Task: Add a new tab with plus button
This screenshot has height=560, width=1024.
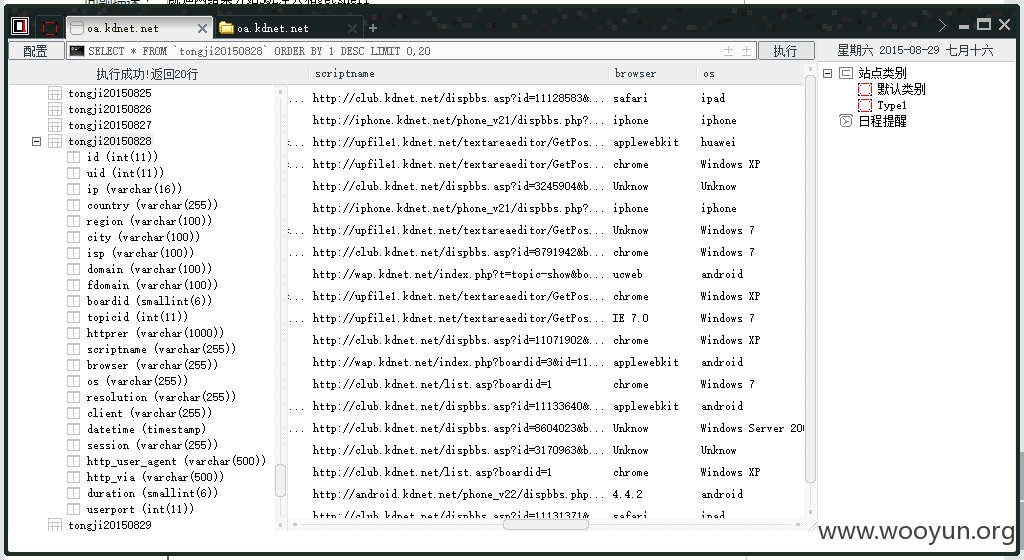Action: pos(373,28)
